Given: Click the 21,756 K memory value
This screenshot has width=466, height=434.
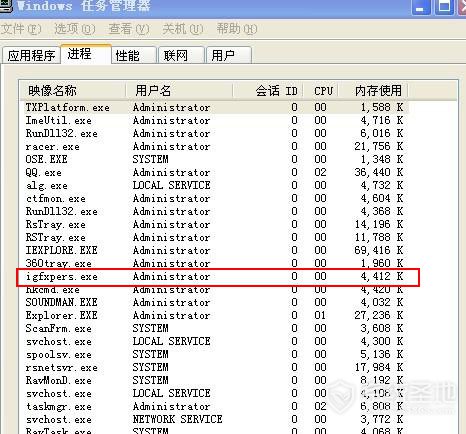Looking at the screenshot, I should click(379, 146).
